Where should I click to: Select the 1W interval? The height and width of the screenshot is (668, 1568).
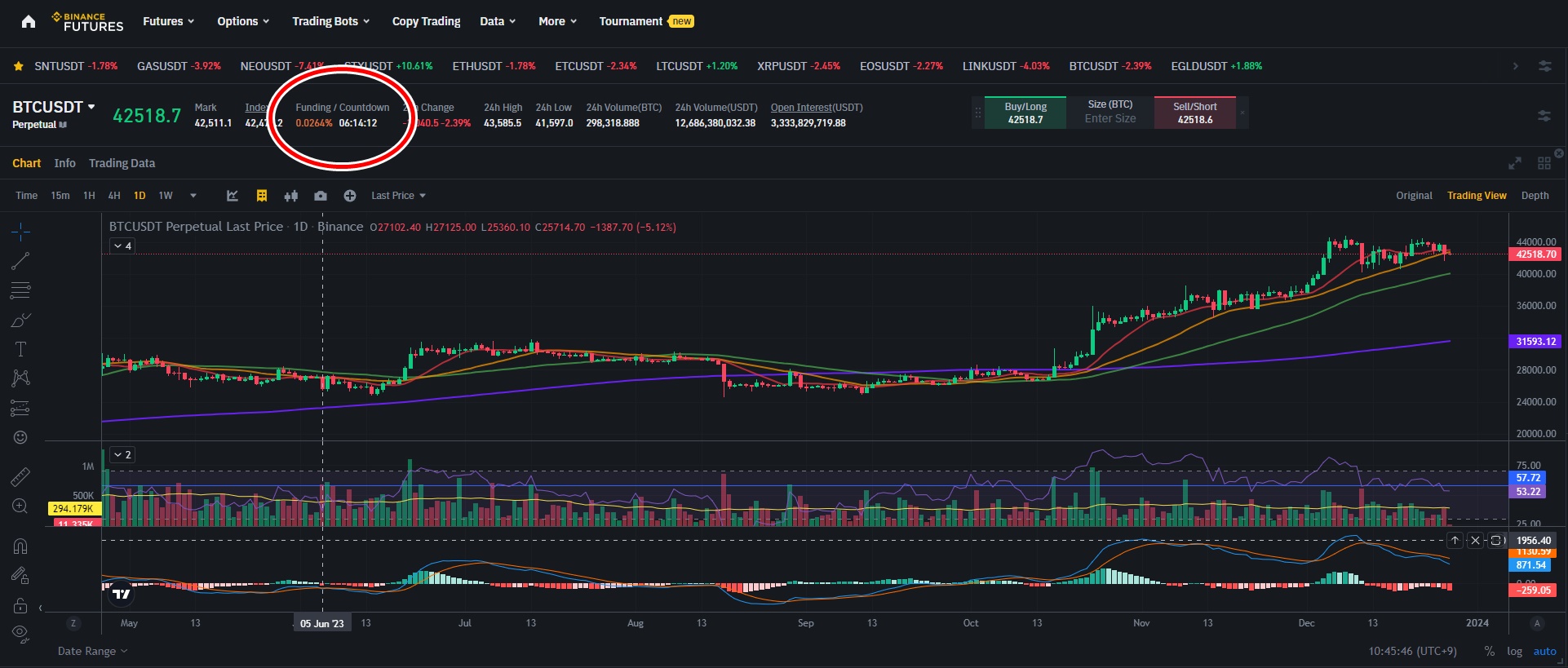[166, 196]
